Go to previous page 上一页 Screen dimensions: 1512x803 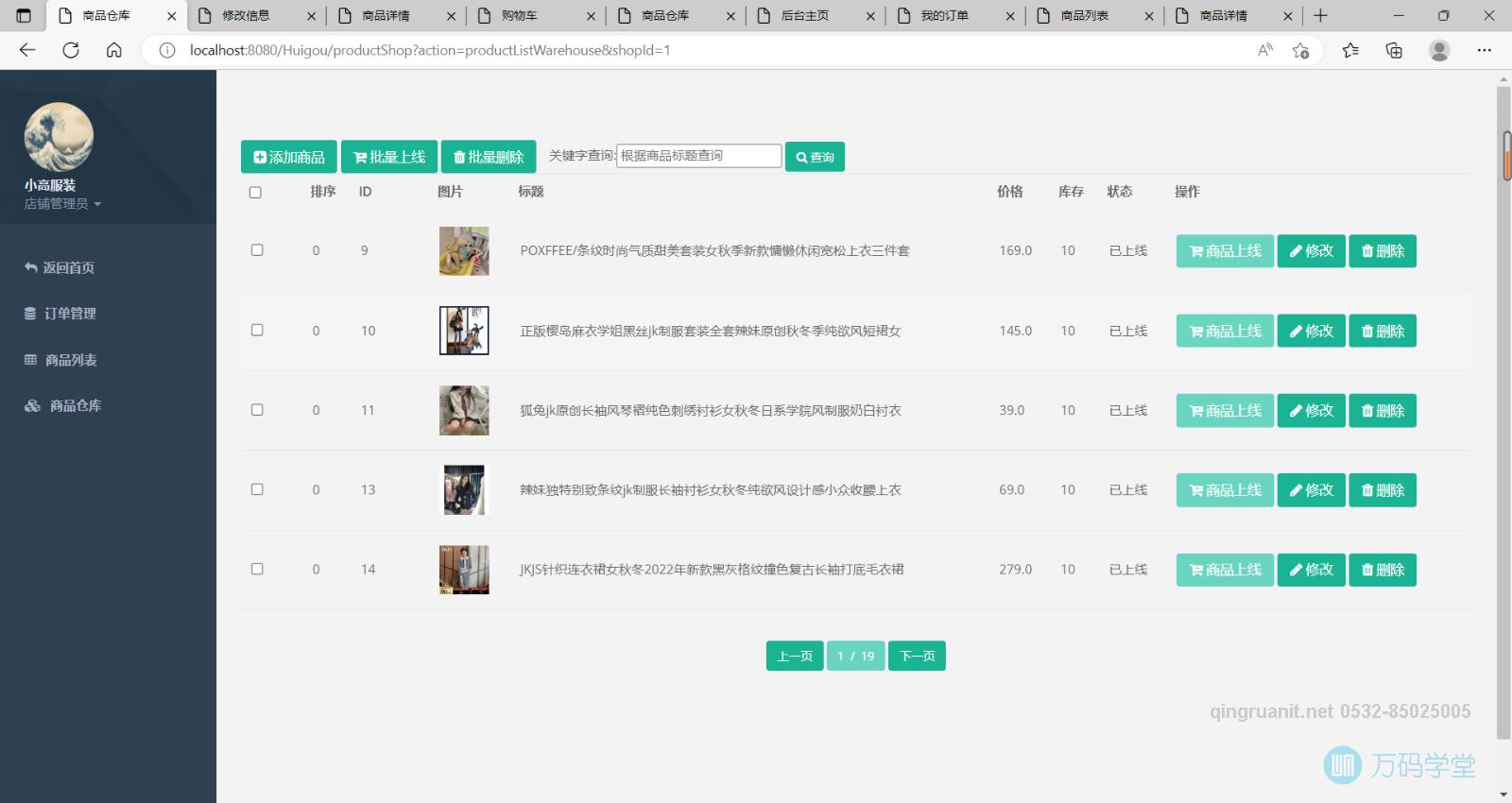point(795,656)
